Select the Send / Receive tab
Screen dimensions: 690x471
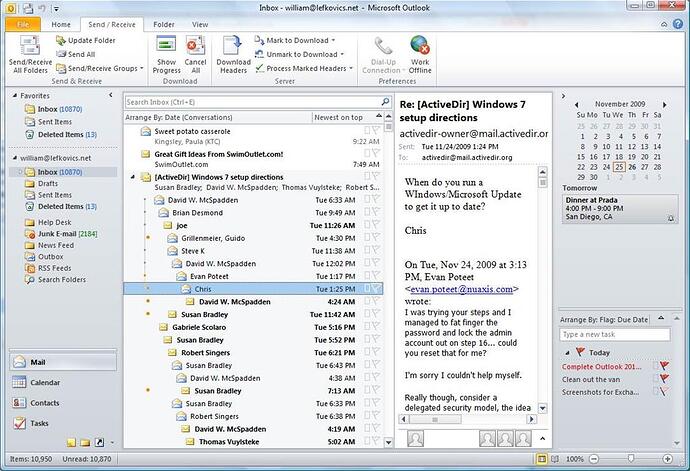pos(112,25)
